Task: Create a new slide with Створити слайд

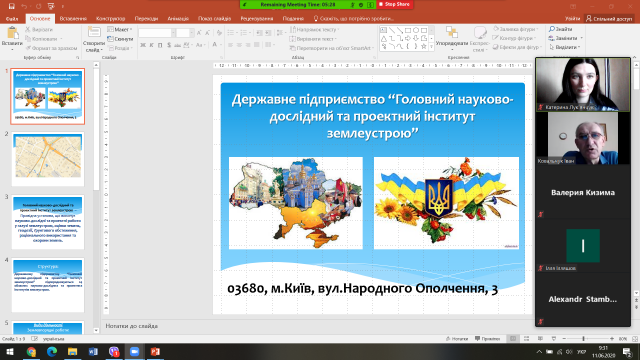Action: [x=94, y=40]
